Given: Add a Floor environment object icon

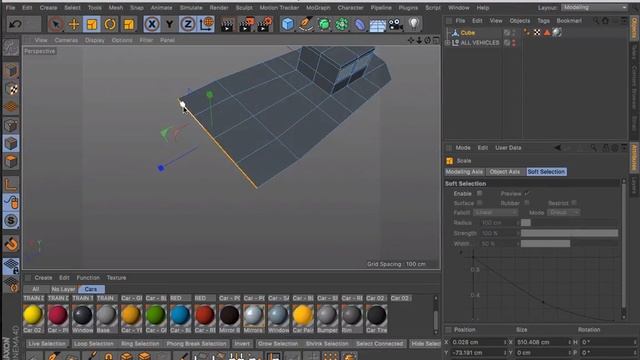Looking at the screenshot, I should (x=378, y=25).
